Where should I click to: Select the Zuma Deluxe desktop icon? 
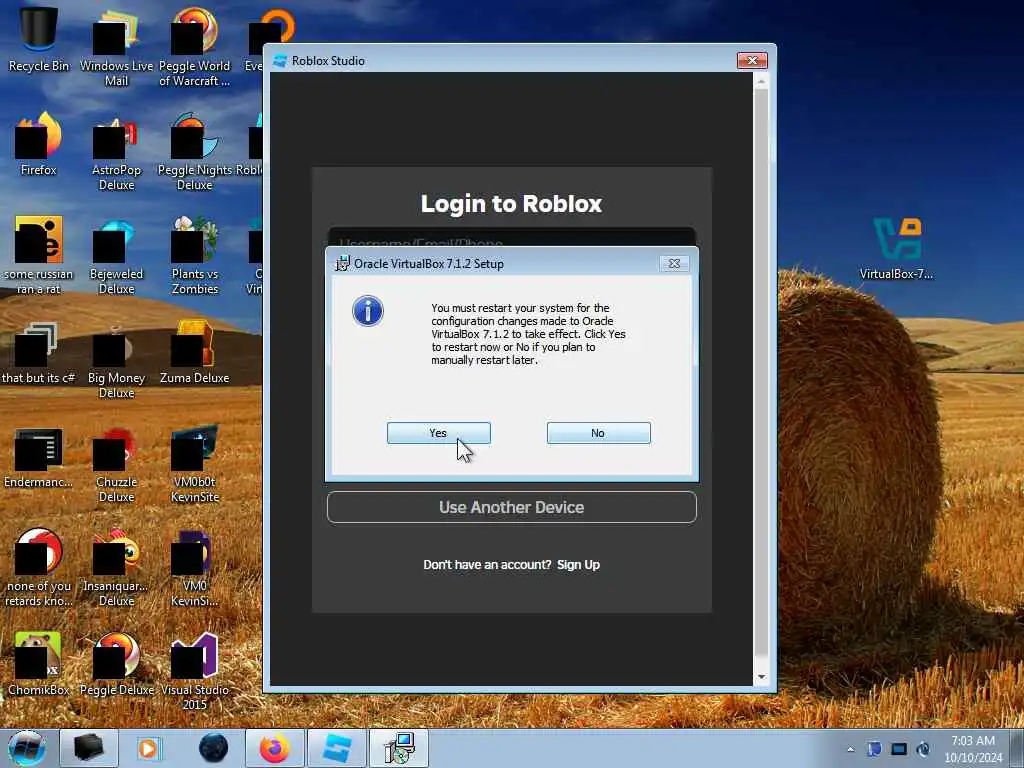pos(195,351)
